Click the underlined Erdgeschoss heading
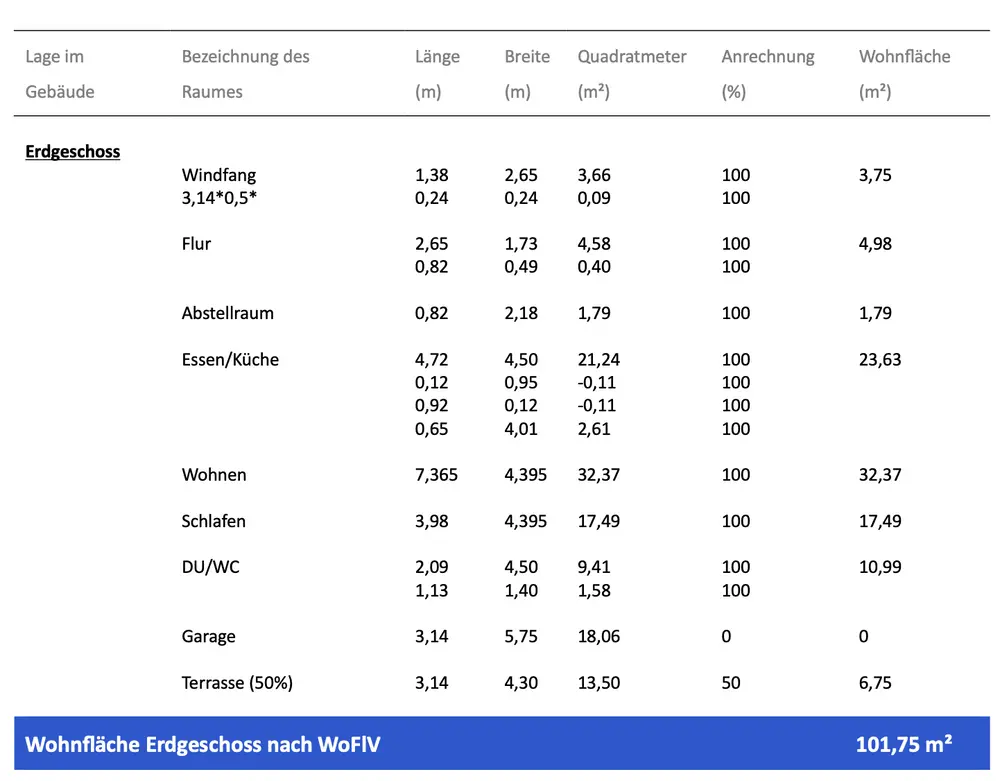Image resolution: width=1000 pixels, height=781 pixels. click(x=72, y=152)
